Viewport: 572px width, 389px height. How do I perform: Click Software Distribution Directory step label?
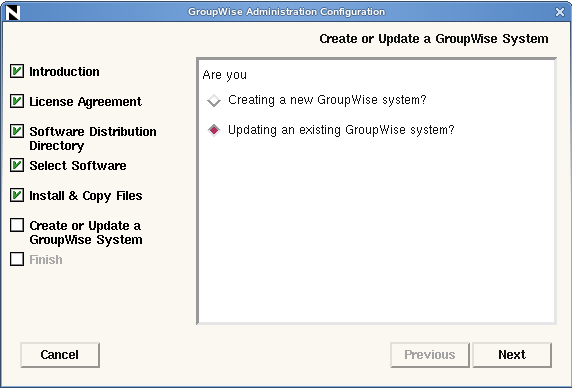(93, 138)
